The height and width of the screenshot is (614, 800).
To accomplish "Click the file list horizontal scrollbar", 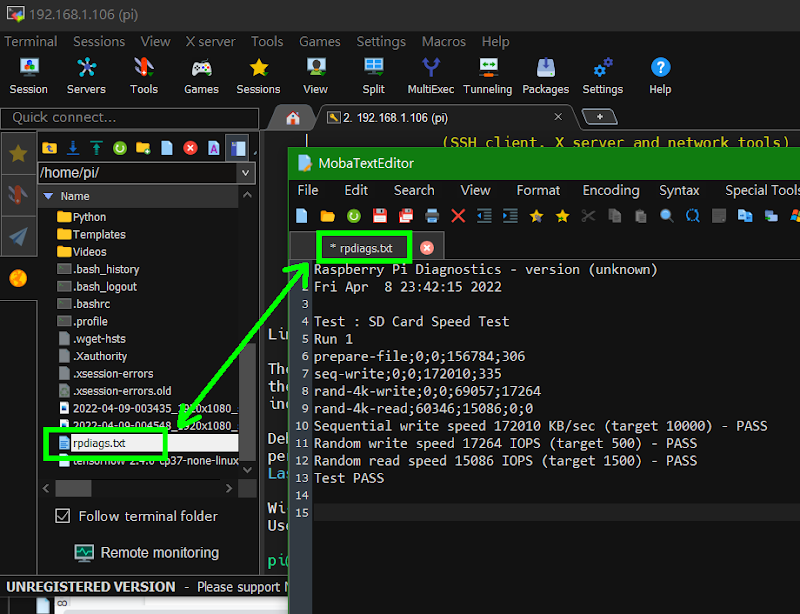I will (72, 489).
